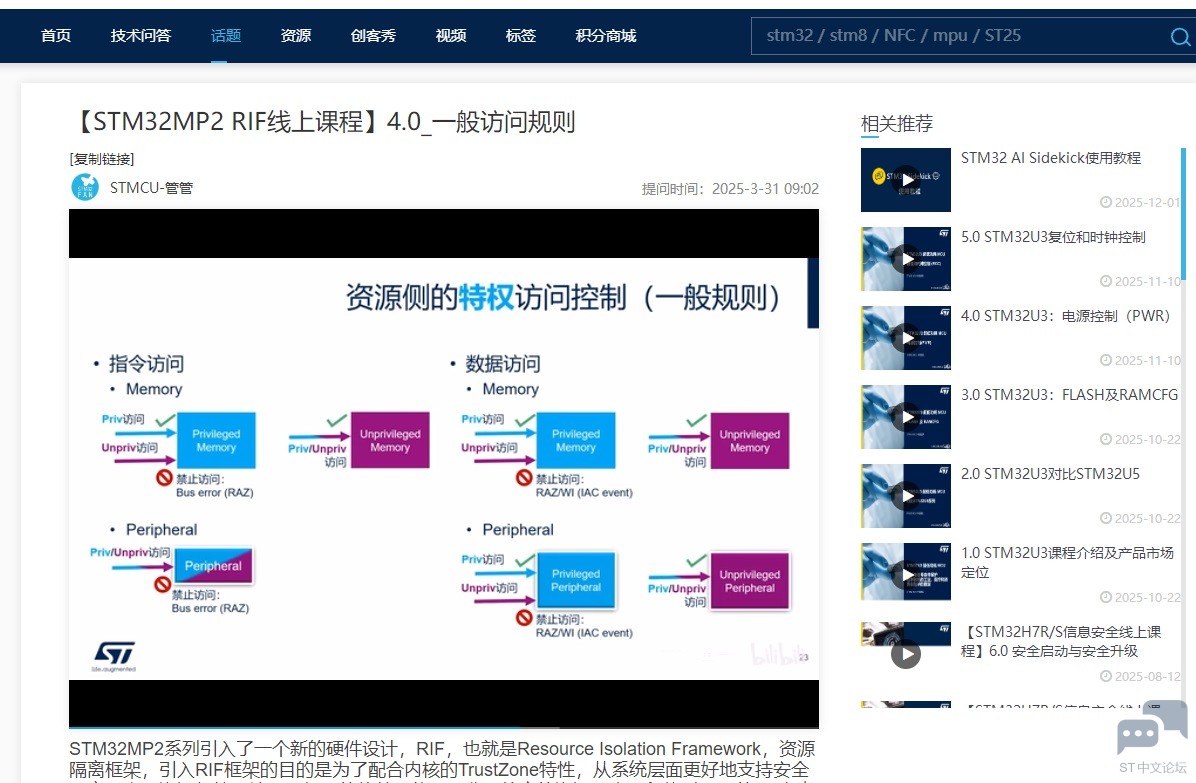
Task: Play the STM32 AI Sidekick video thumbnail
Action: [x=905, y=180]
